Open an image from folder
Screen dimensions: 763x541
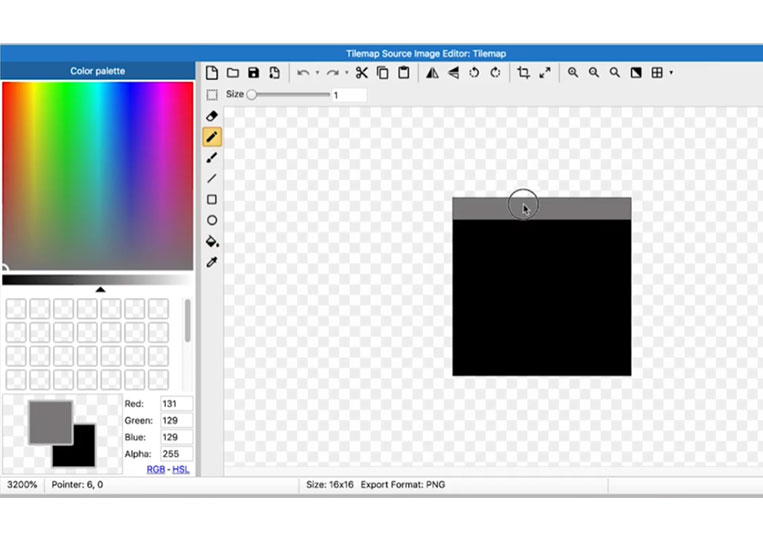tap(233, 73)
